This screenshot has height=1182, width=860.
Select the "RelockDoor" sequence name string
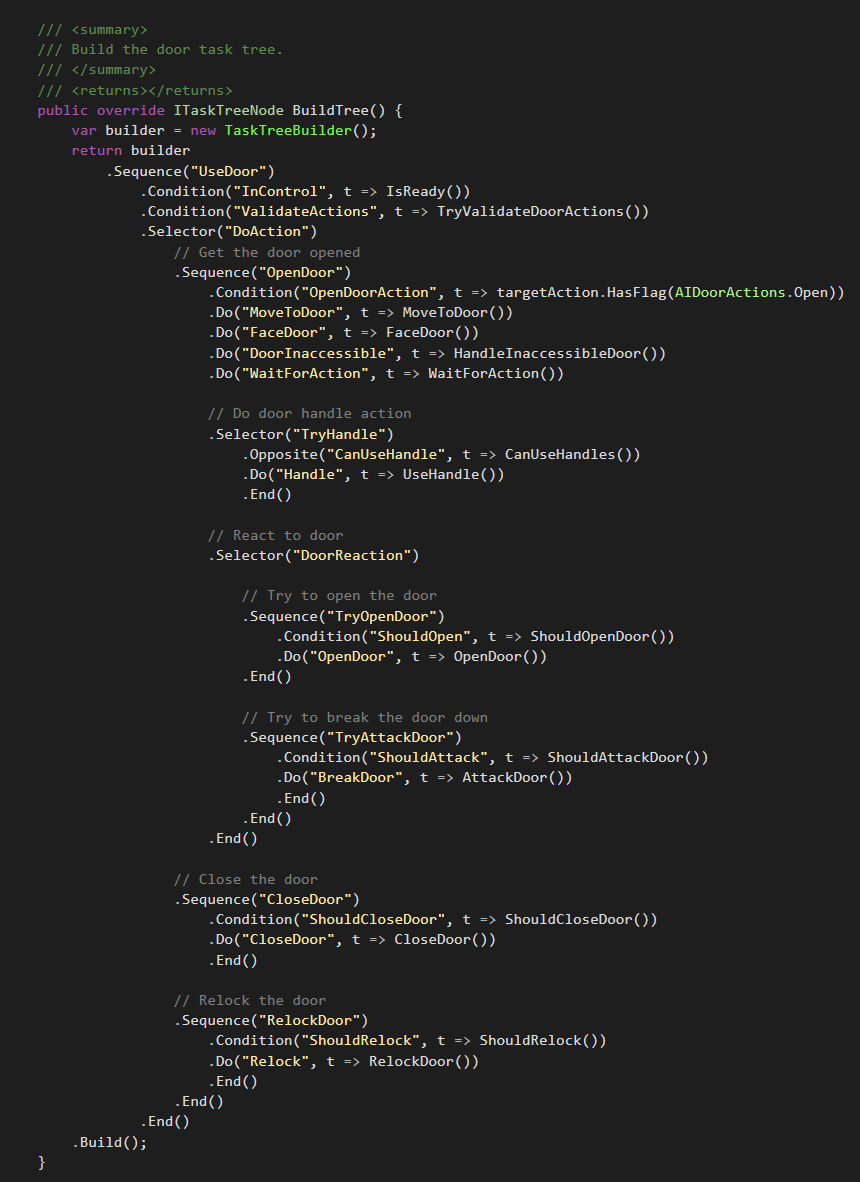309,1021
